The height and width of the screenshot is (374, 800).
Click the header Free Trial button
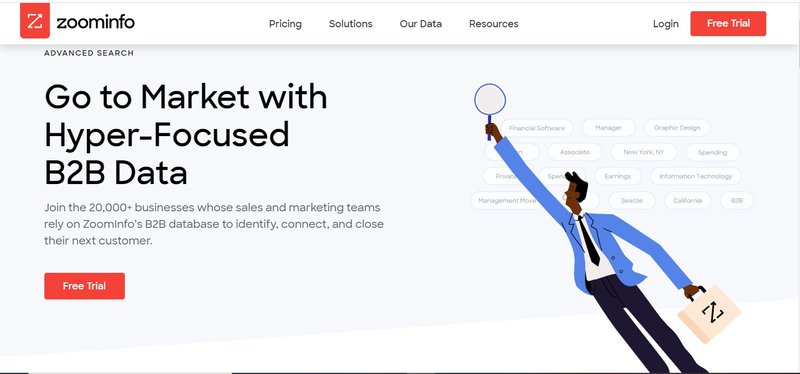728,23
